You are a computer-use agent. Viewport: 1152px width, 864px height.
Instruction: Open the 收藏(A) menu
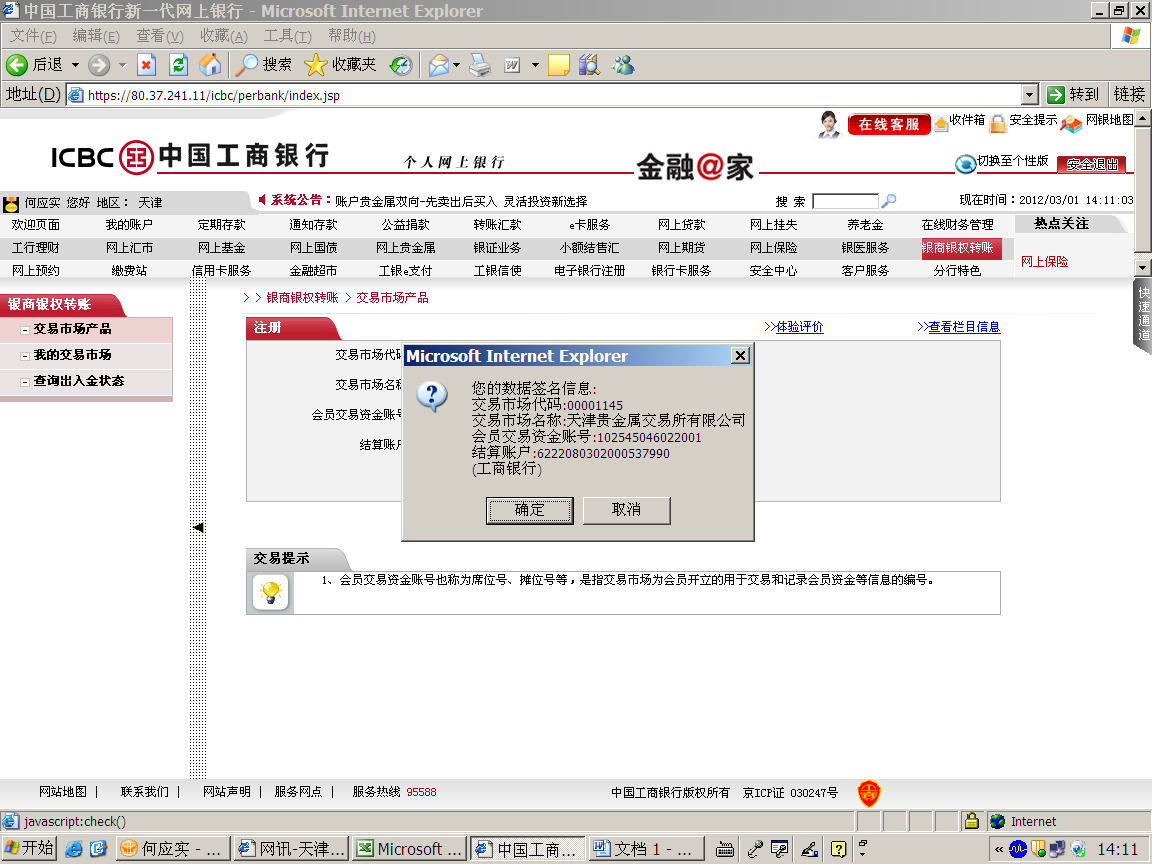point(224,36)
